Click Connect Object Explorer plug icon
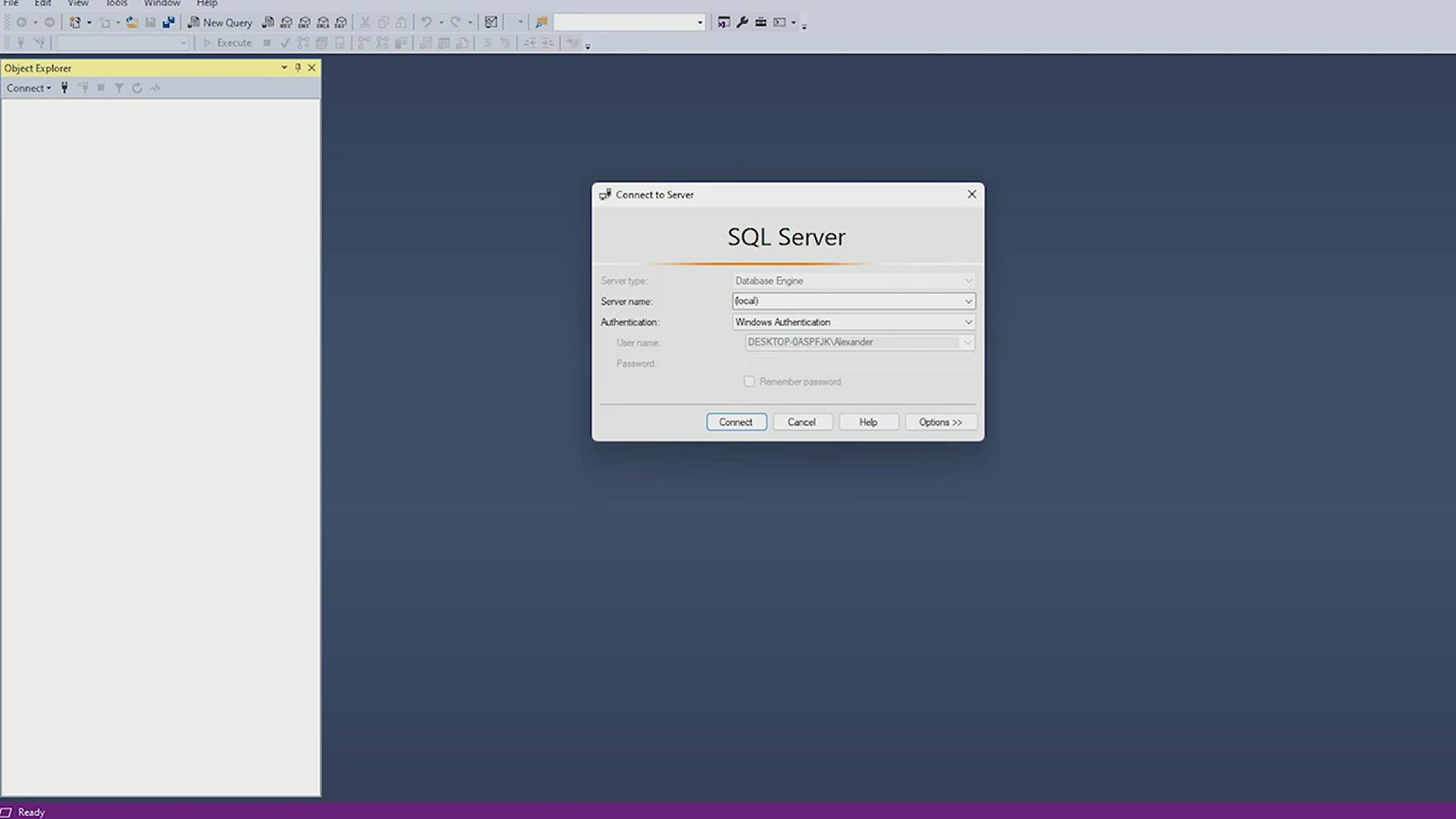Image resolution: width=1456 pixels, height=819 pixels. point(64,88)
